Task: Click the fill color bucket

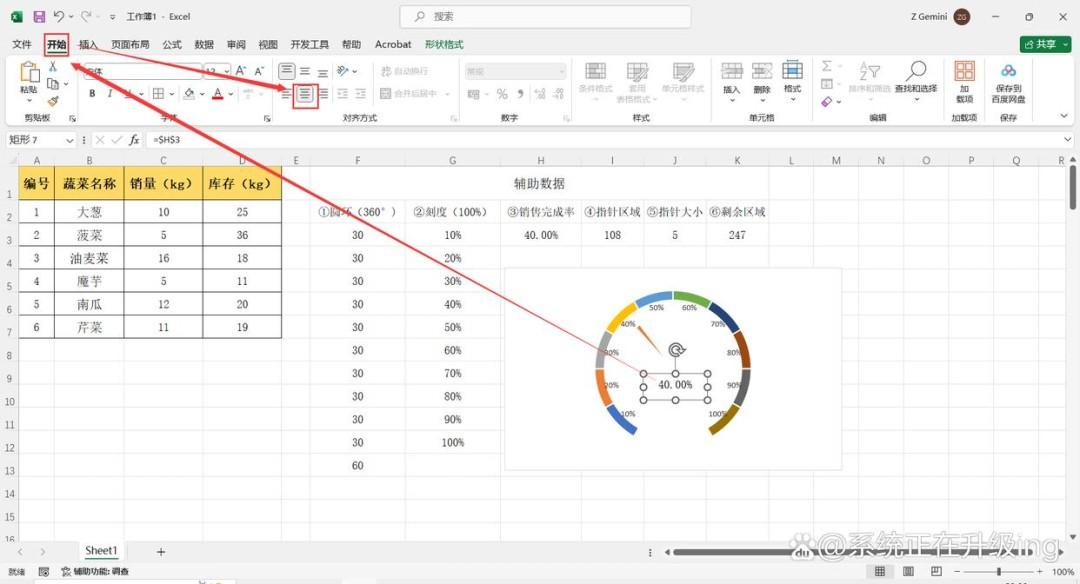Action: click(x=189, y=93)
